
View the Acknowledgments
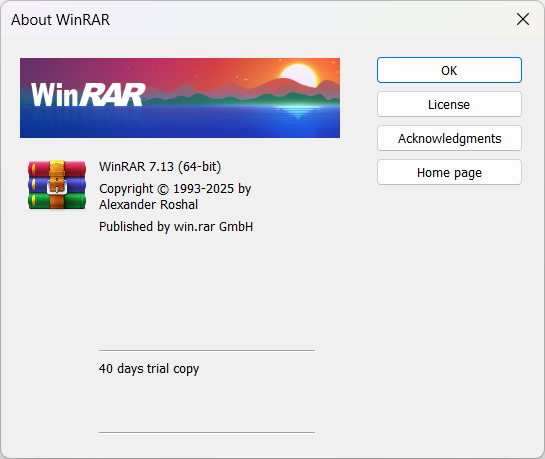[x=449, y=138]
